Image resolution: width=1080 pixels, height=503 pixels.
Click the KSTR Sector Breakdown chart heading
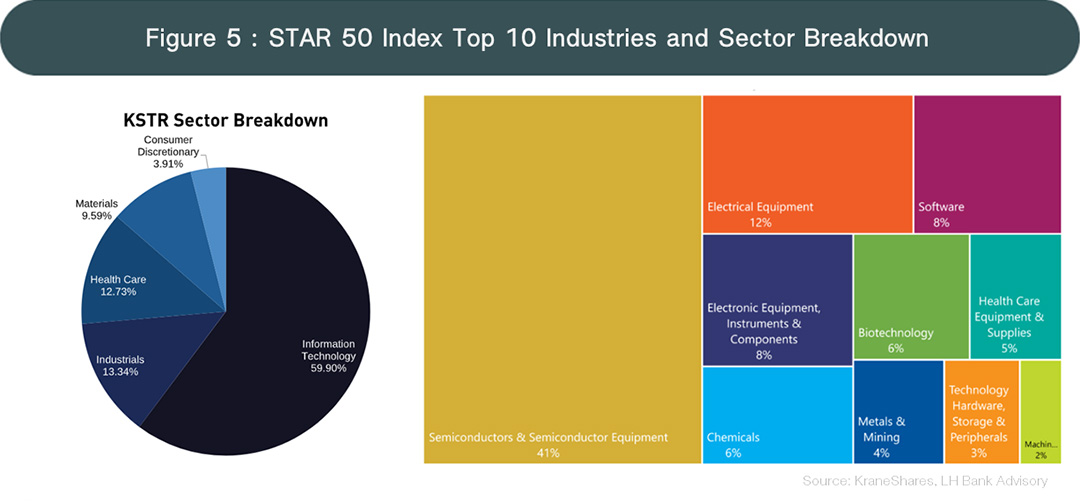(x=226, y=120)
